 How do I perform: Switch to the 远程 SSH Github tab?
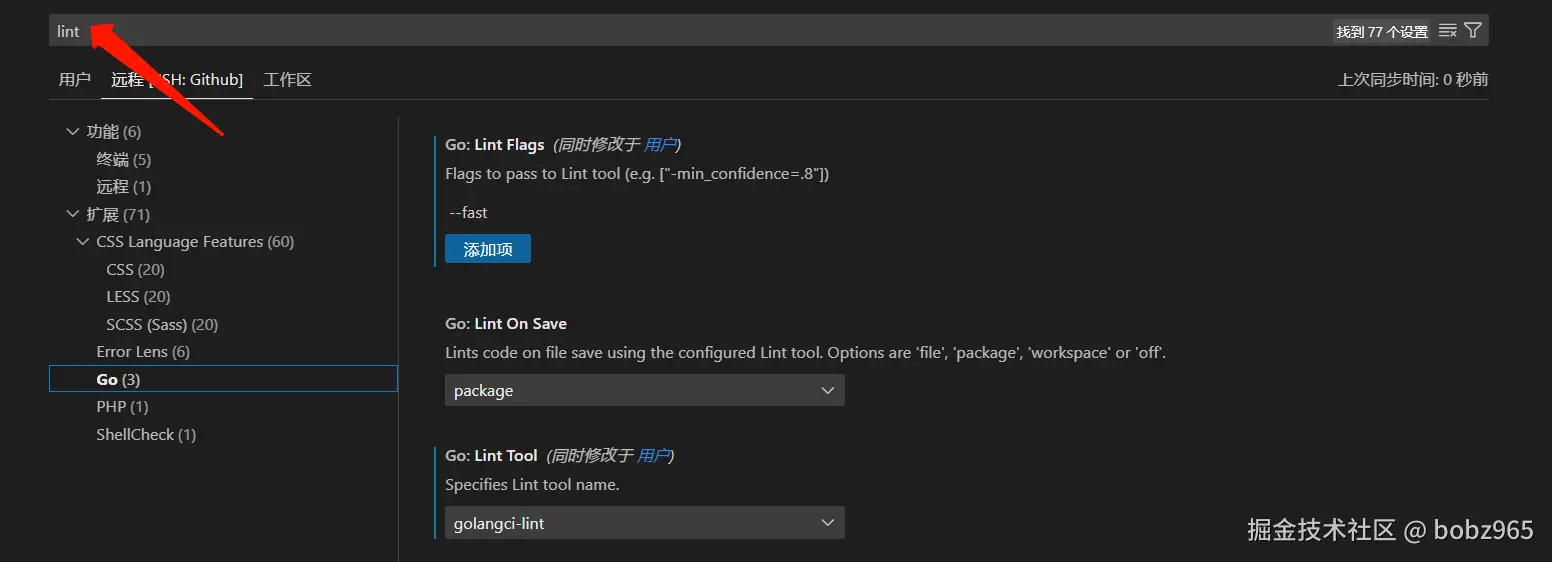(177, 79)
